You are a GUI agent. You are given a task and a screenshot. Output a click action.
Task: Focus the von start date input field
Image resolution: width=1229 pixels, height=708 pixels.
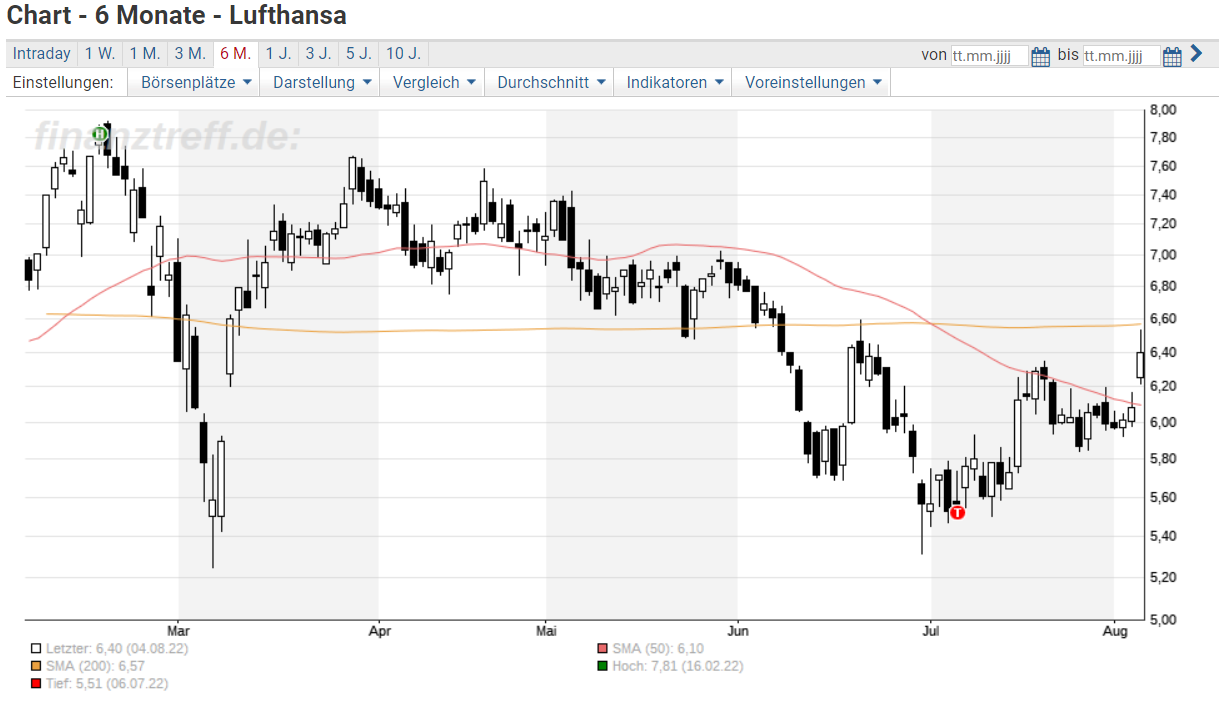tap(989, 56)
